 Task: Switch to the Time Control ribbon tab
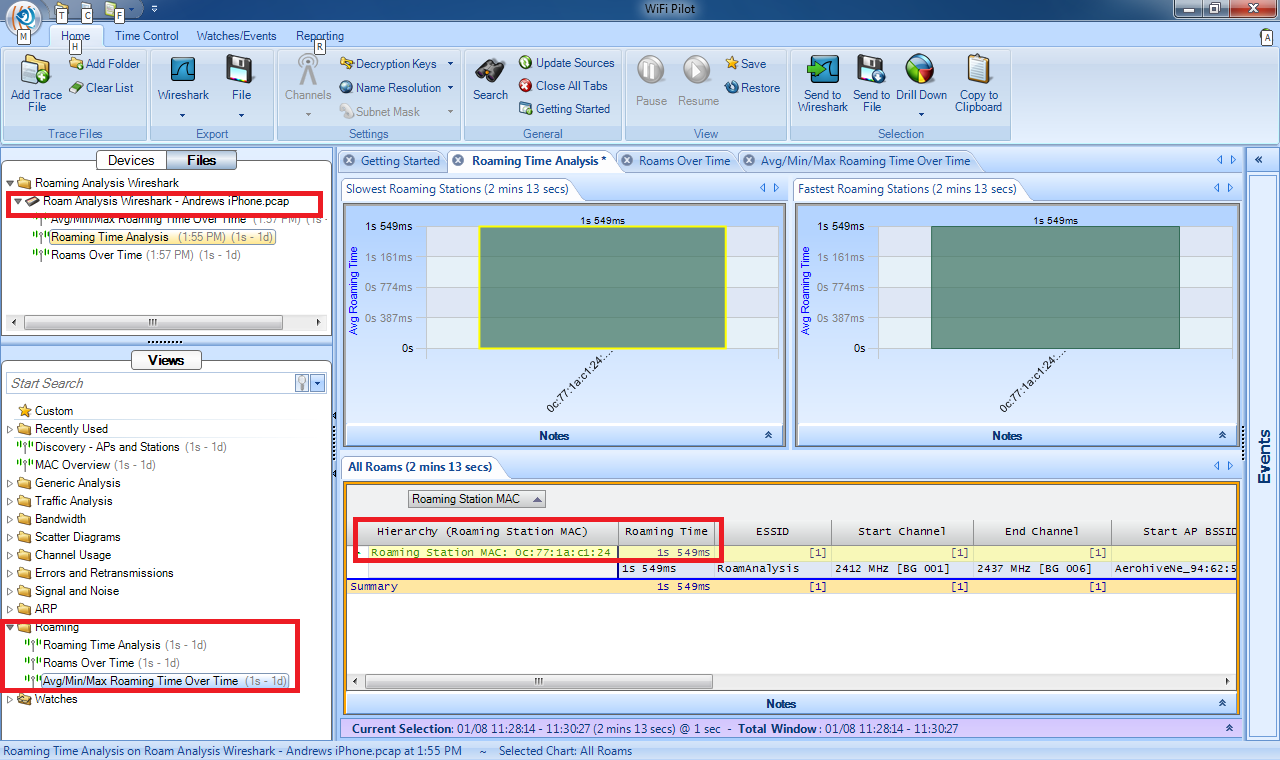[x=146, y=35]
